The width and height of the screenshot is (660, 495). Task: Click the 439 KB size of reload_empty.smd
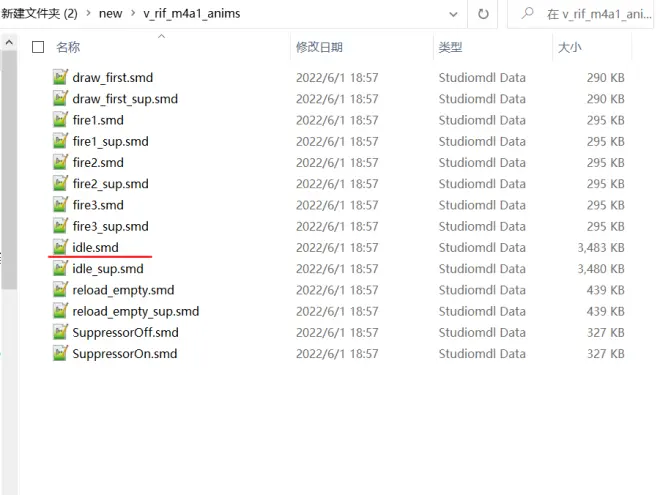pos(606,290)
